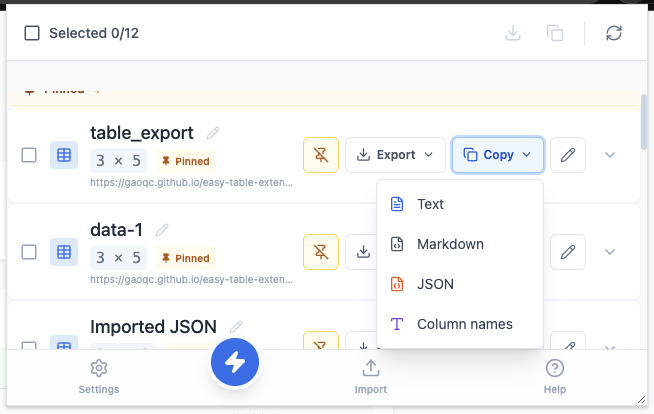Click the table icon beside data-1

pyautogui.click(x=64, y=252)
